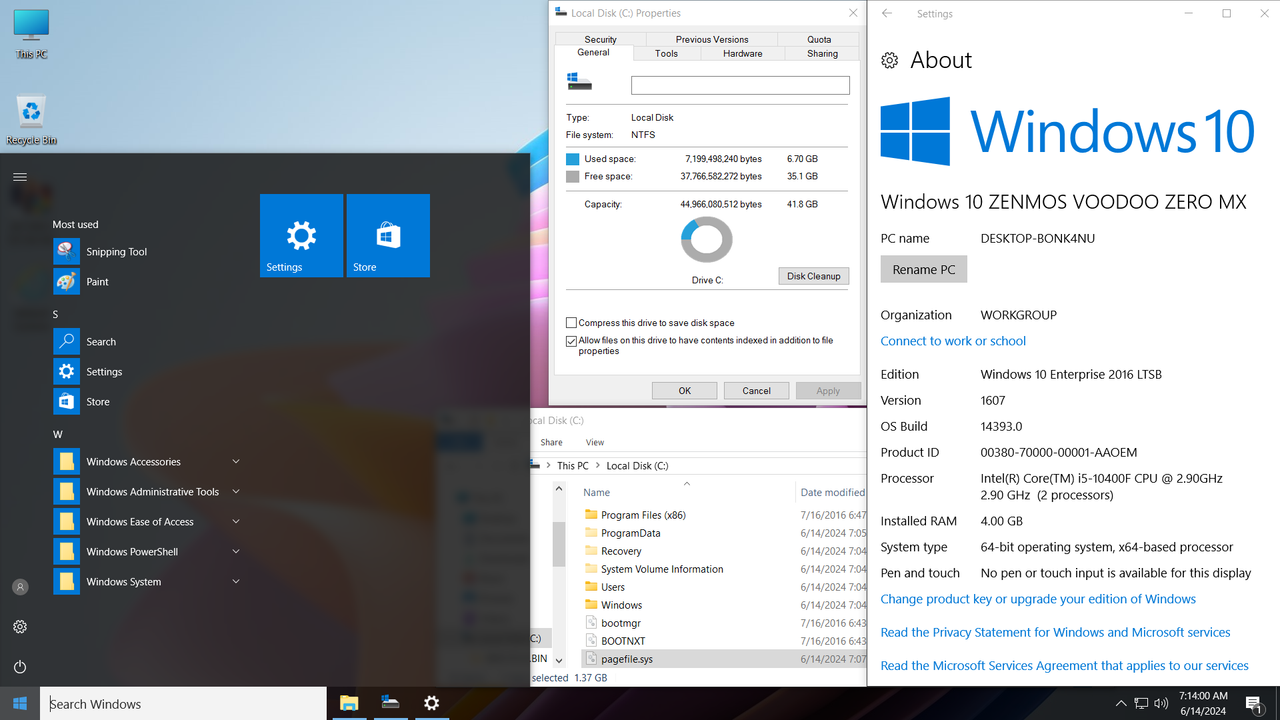Toggle Compress this drive checkbox

(x=571, y=323)
